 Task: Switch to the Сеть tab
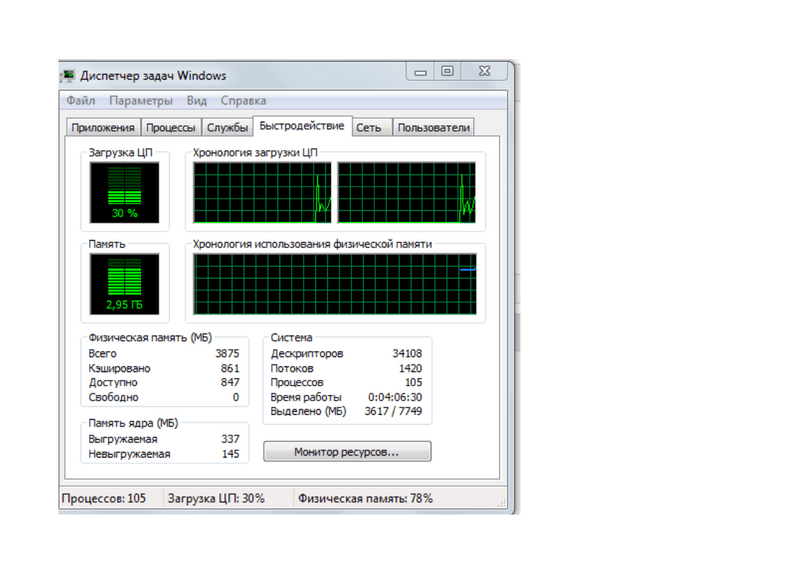click(369, 128)
